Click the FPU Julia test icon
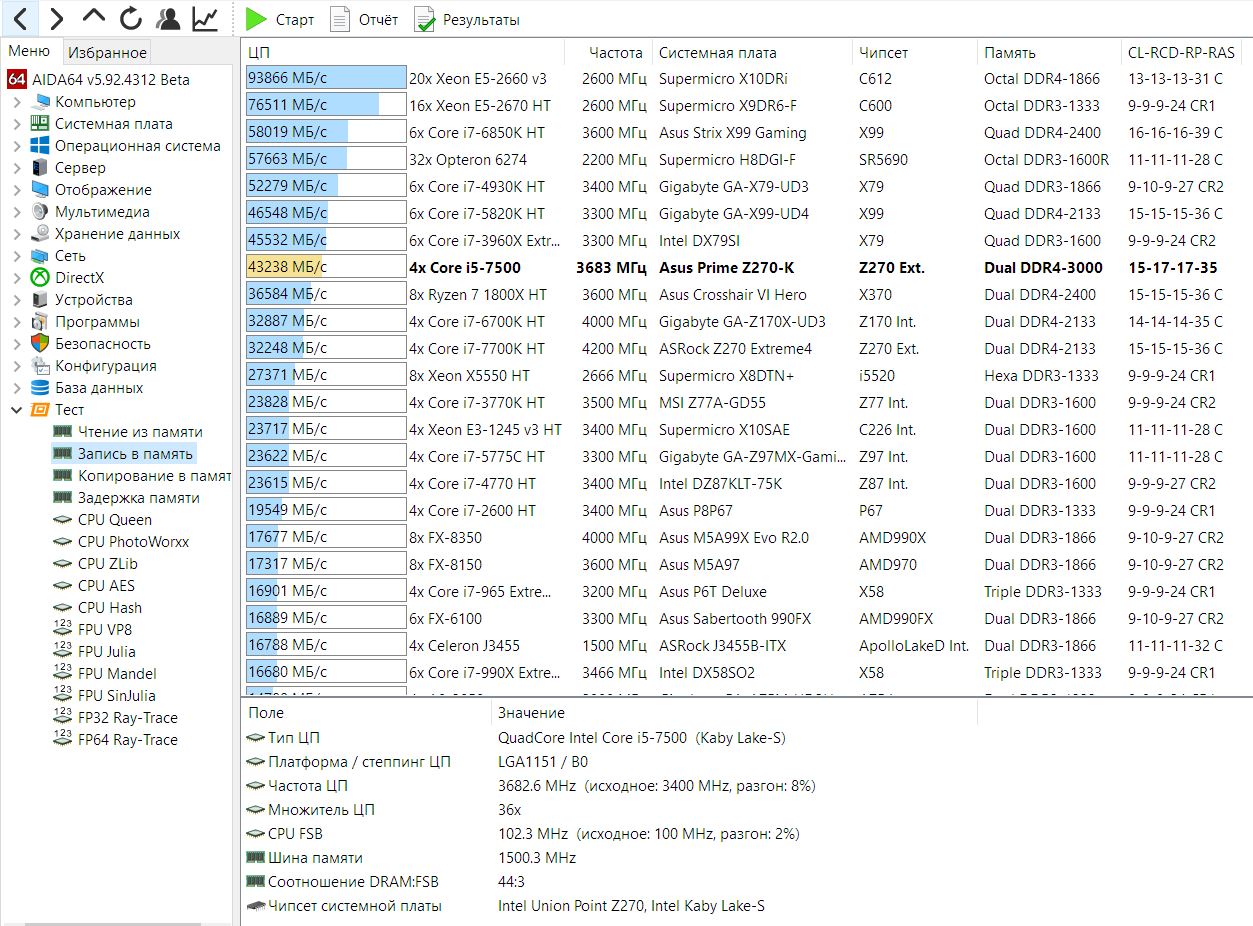This screenshot has width=1253, height=926. pyautogui.click(x=62, y=652)
